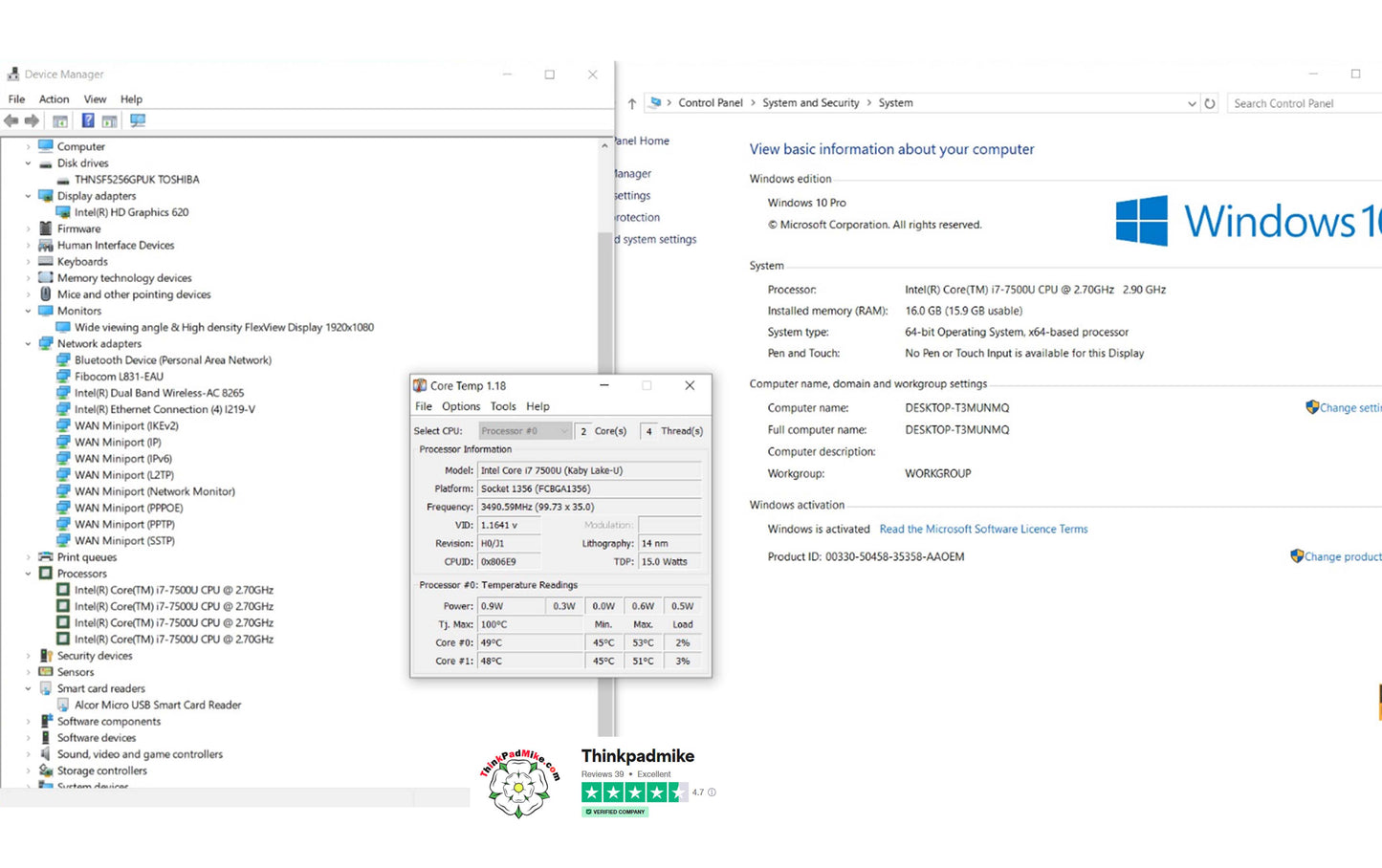
Task: Open the File menu in Device Manager
Action: click(x=16, y=99)
